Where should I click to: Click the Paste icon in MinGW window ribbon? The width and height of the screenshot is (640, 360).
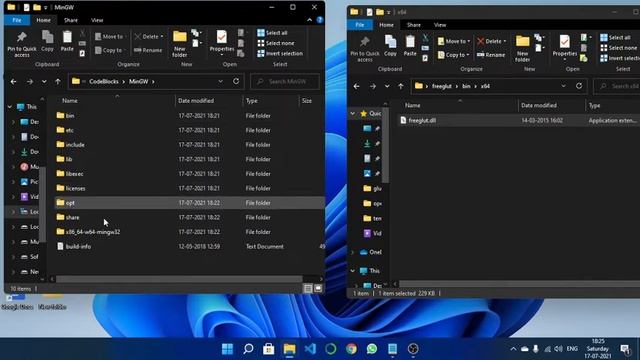67,41
